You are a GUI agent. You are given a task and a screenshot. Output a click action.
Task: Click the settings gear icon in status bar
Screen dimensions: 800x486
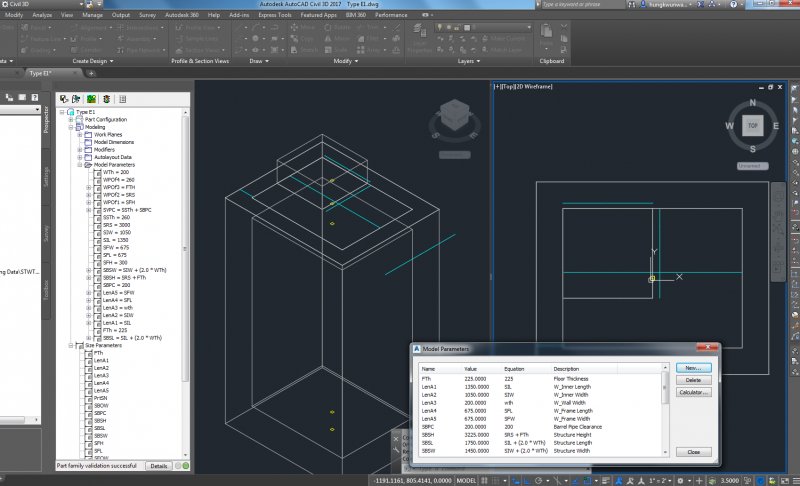point(680,480)
